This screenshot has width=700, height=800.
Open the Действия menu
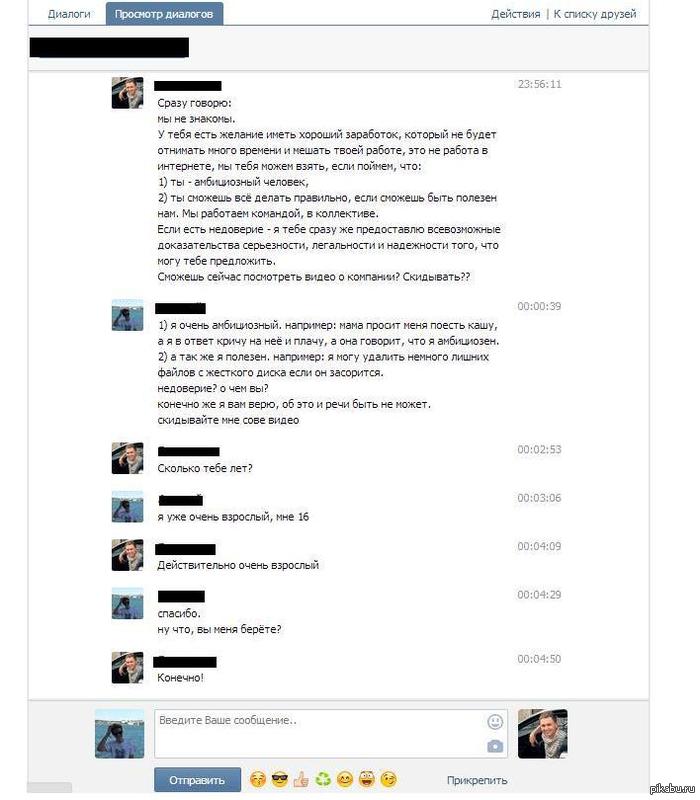point(515,14)
